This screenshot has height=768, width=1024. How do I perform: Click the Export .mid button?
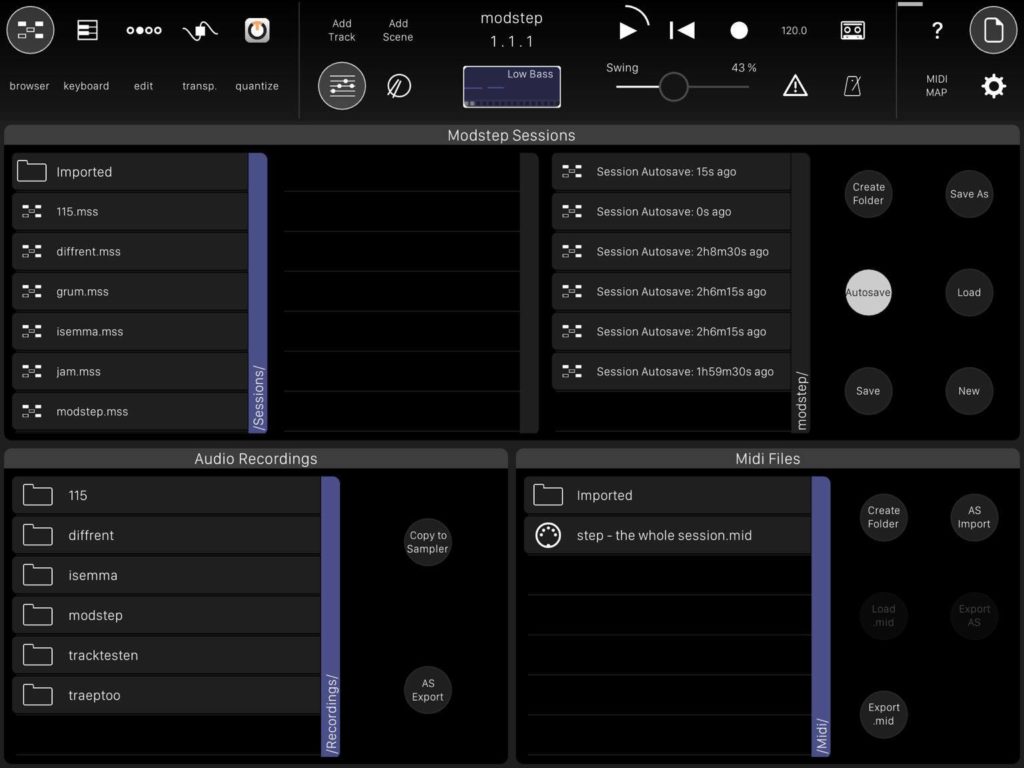[884, 714]
